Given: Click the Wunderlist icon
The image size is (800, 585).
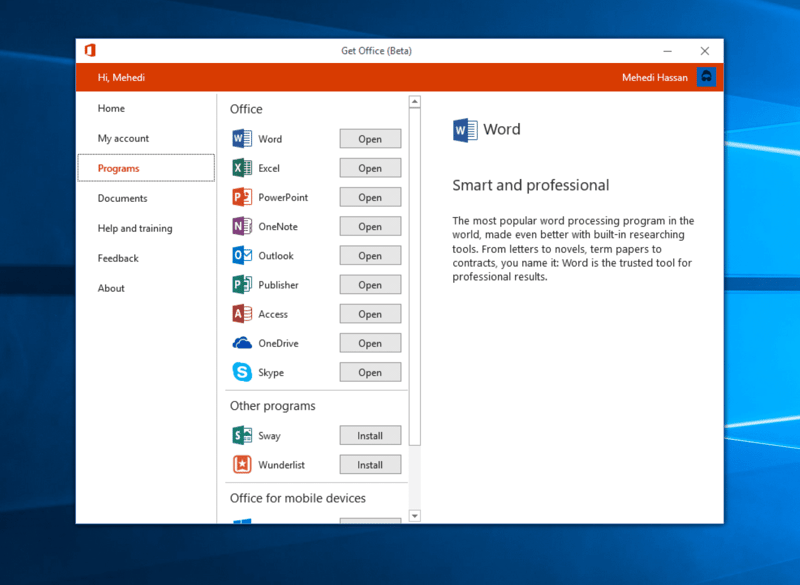Looking at the screenshot, I should 241,464.
